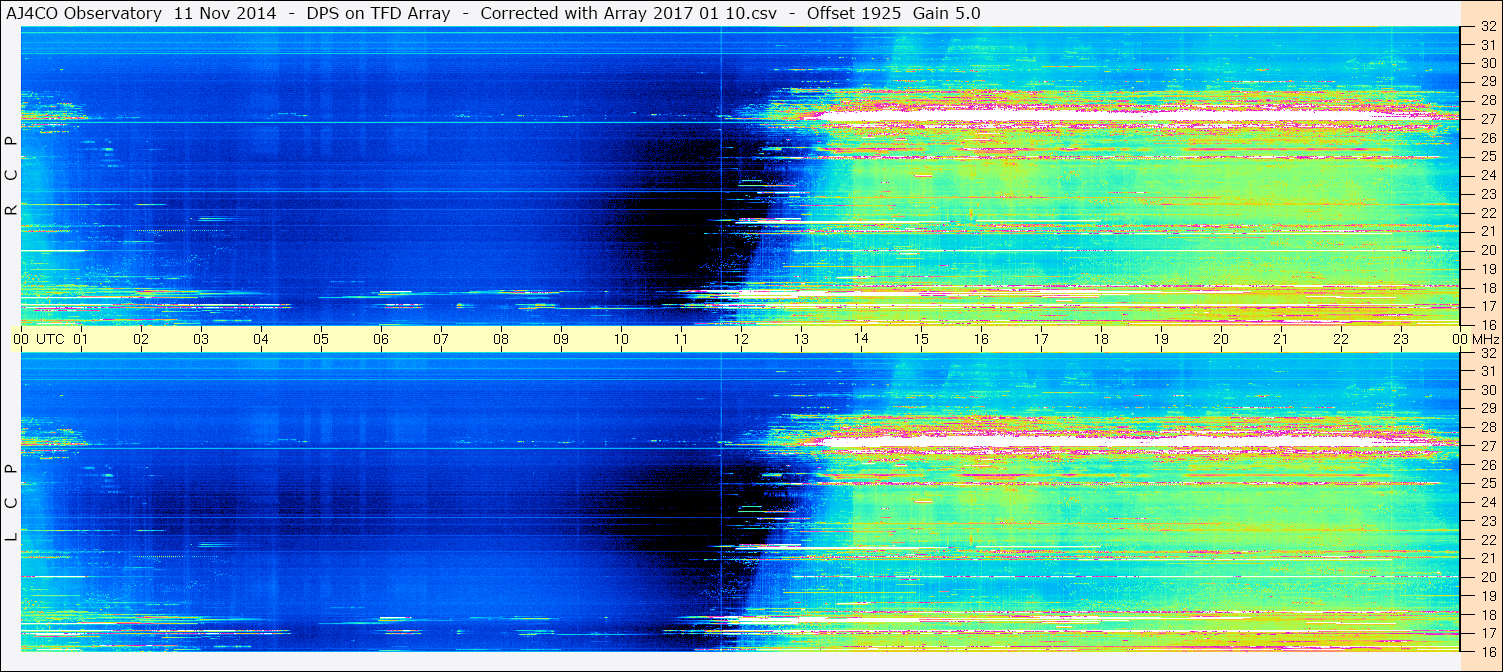
Task: Select the 11 hour tick label
Action: click(681, 339)
